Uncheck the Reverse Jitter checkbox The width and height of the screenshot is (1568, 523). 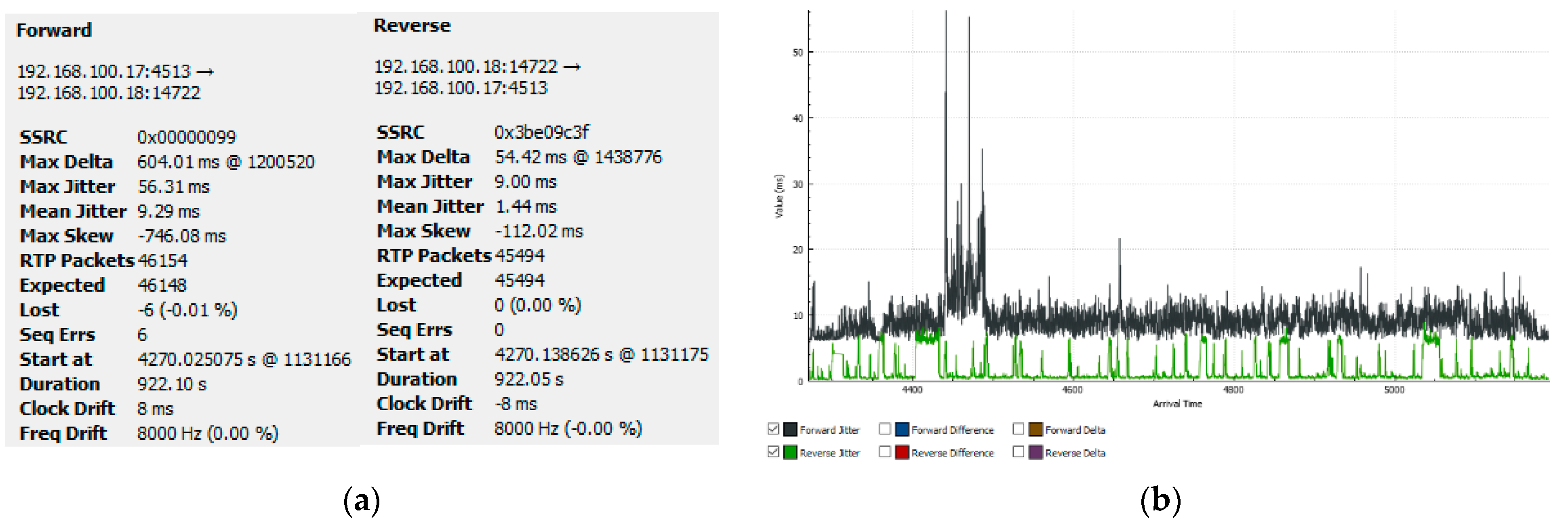773,452
